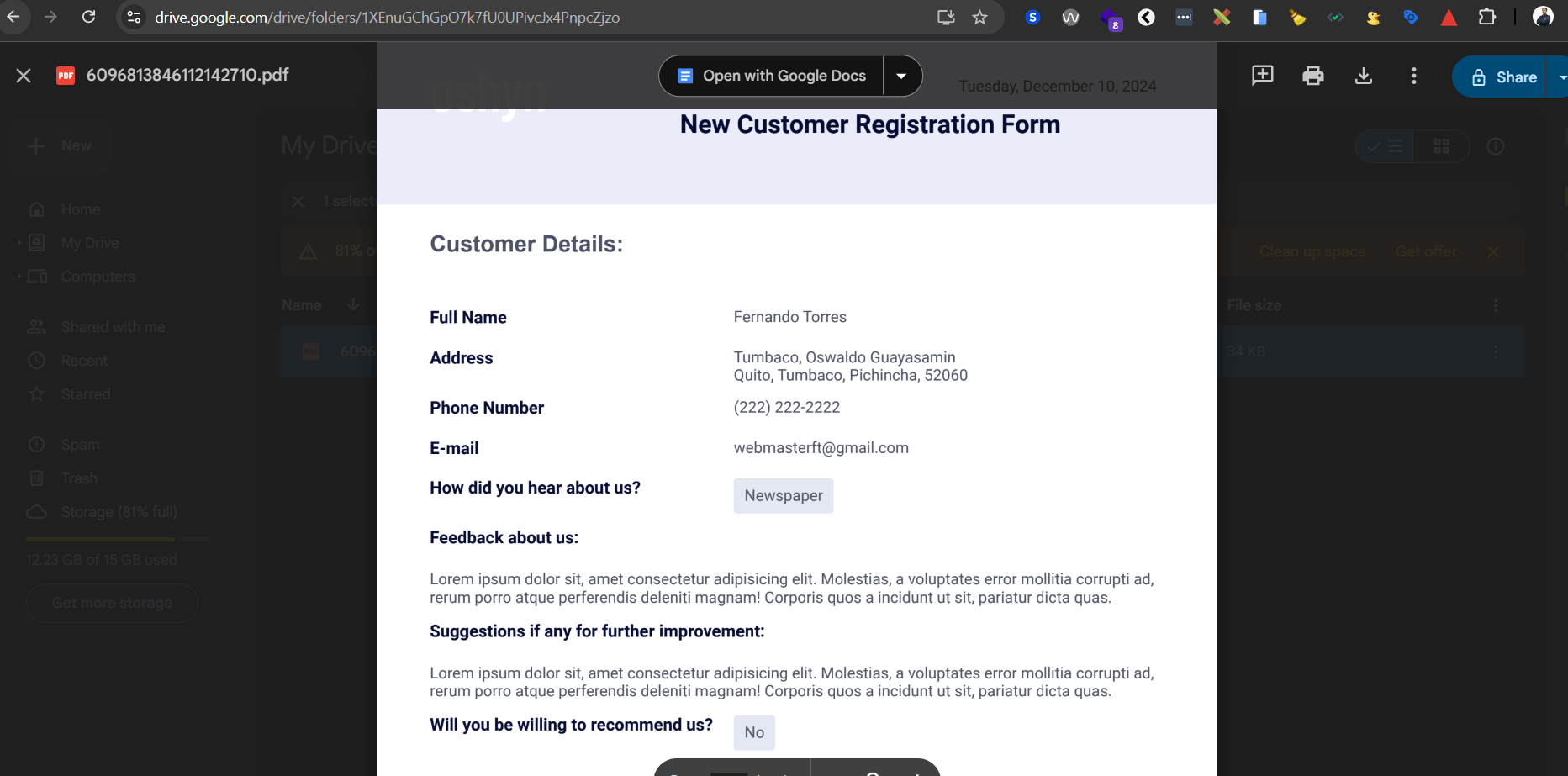This screenshot has height=776, width=1568.
Task: Click Open with Google Docs
Action: 772,76
